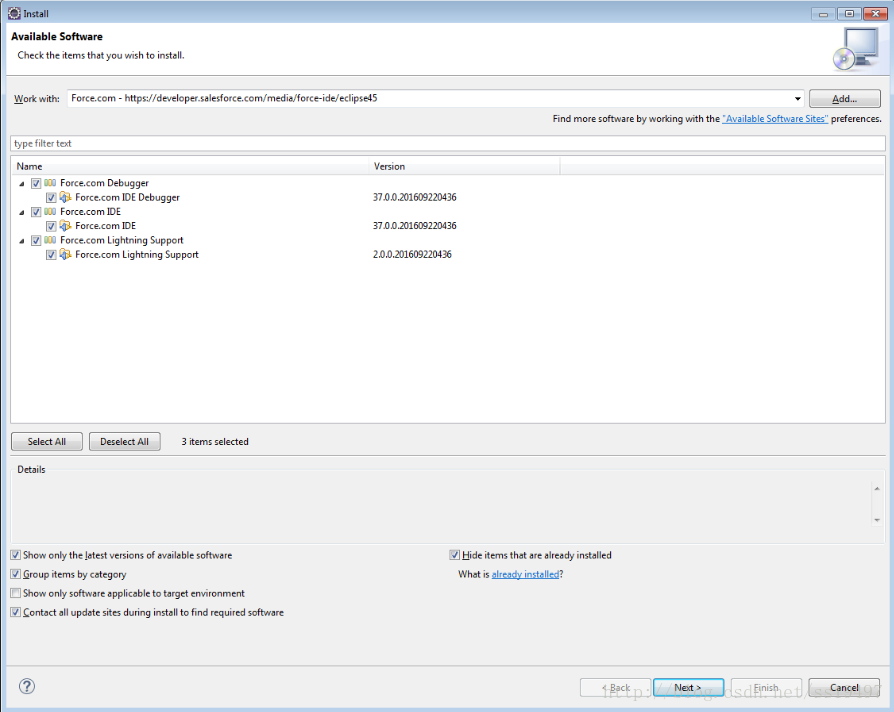Click the Version column header
Image resolution: width=894 pixels, height=712 pixels.
click(x=465, y=166)
